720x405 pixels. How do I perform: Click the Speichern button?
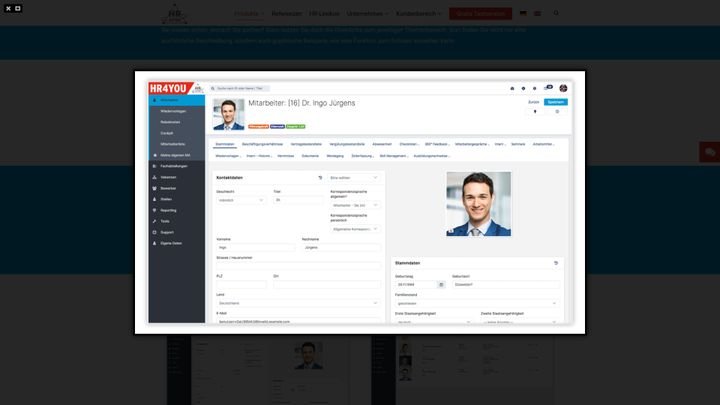(x=557, y=102)
